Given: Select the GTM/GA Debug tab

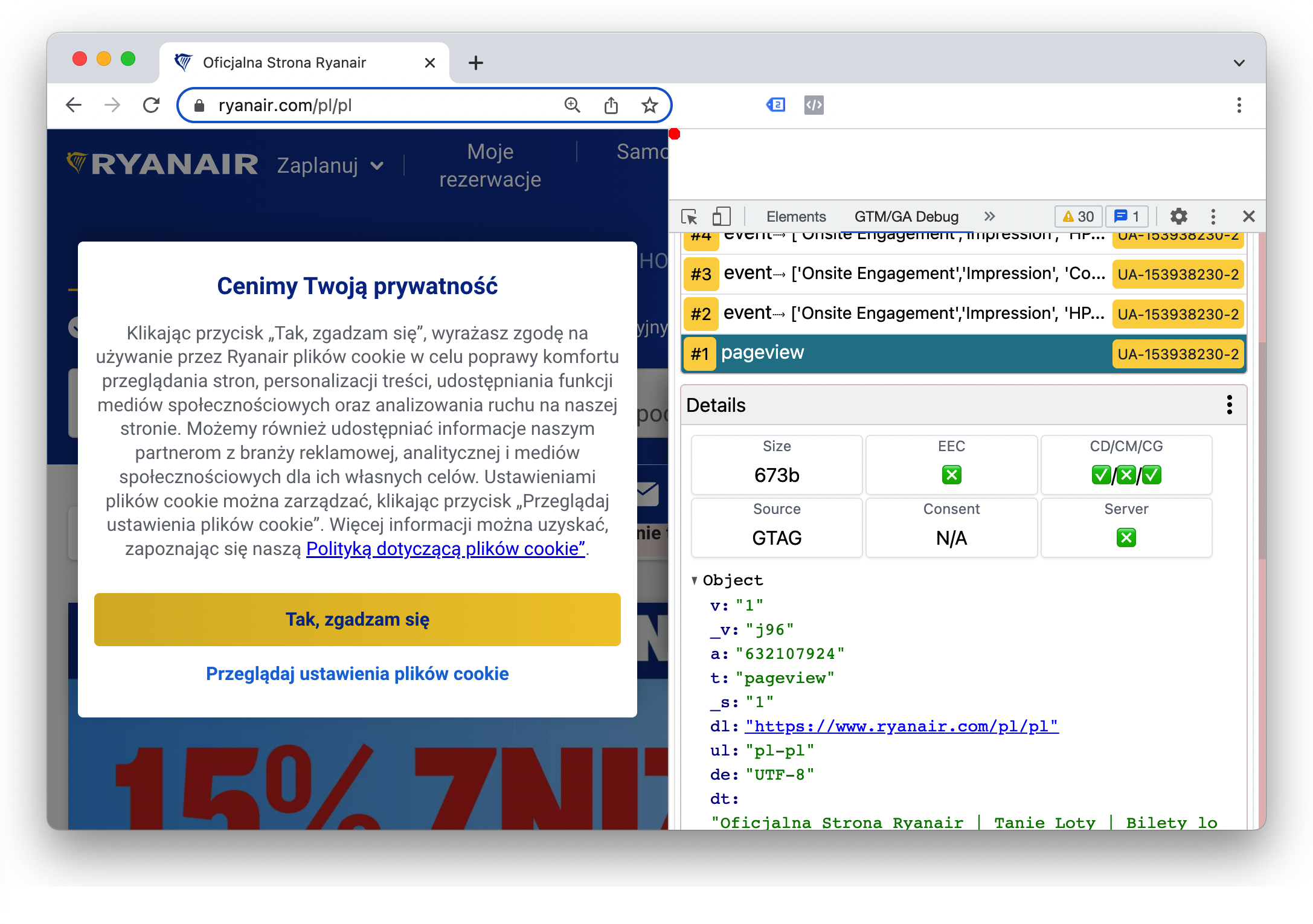Looking at the screenshot, I should pos(907,216).
